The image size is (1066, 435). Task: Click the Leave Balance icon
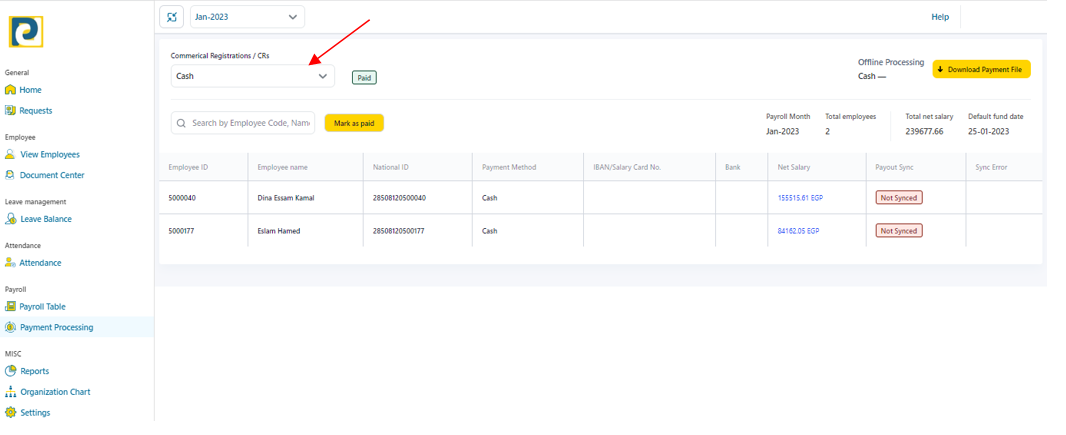point(10,219)
